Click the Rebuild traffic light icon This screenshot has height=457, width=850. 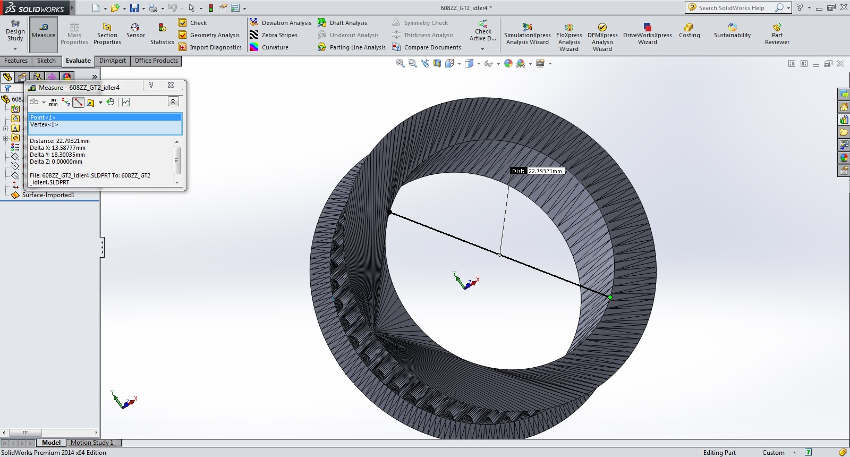click(x=211, y=8)
